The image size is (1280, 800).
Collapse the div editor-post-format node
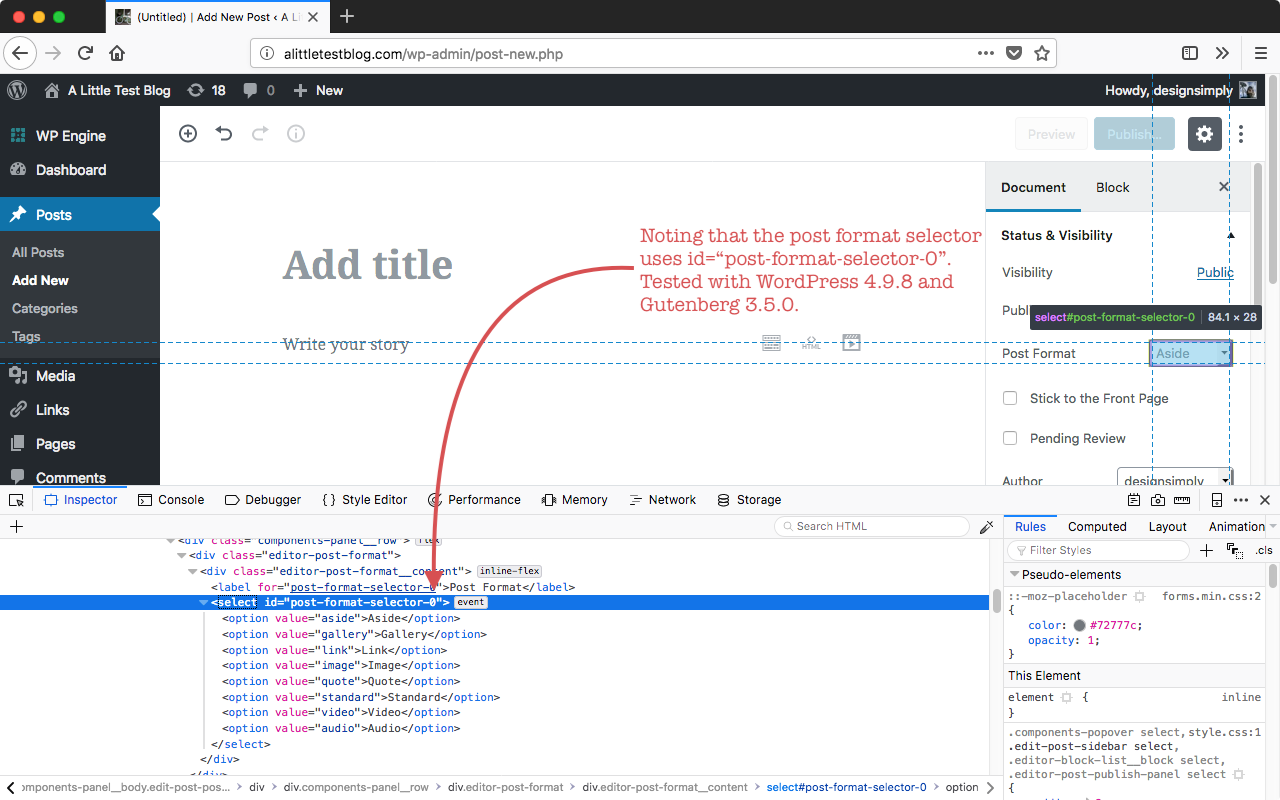182,555
